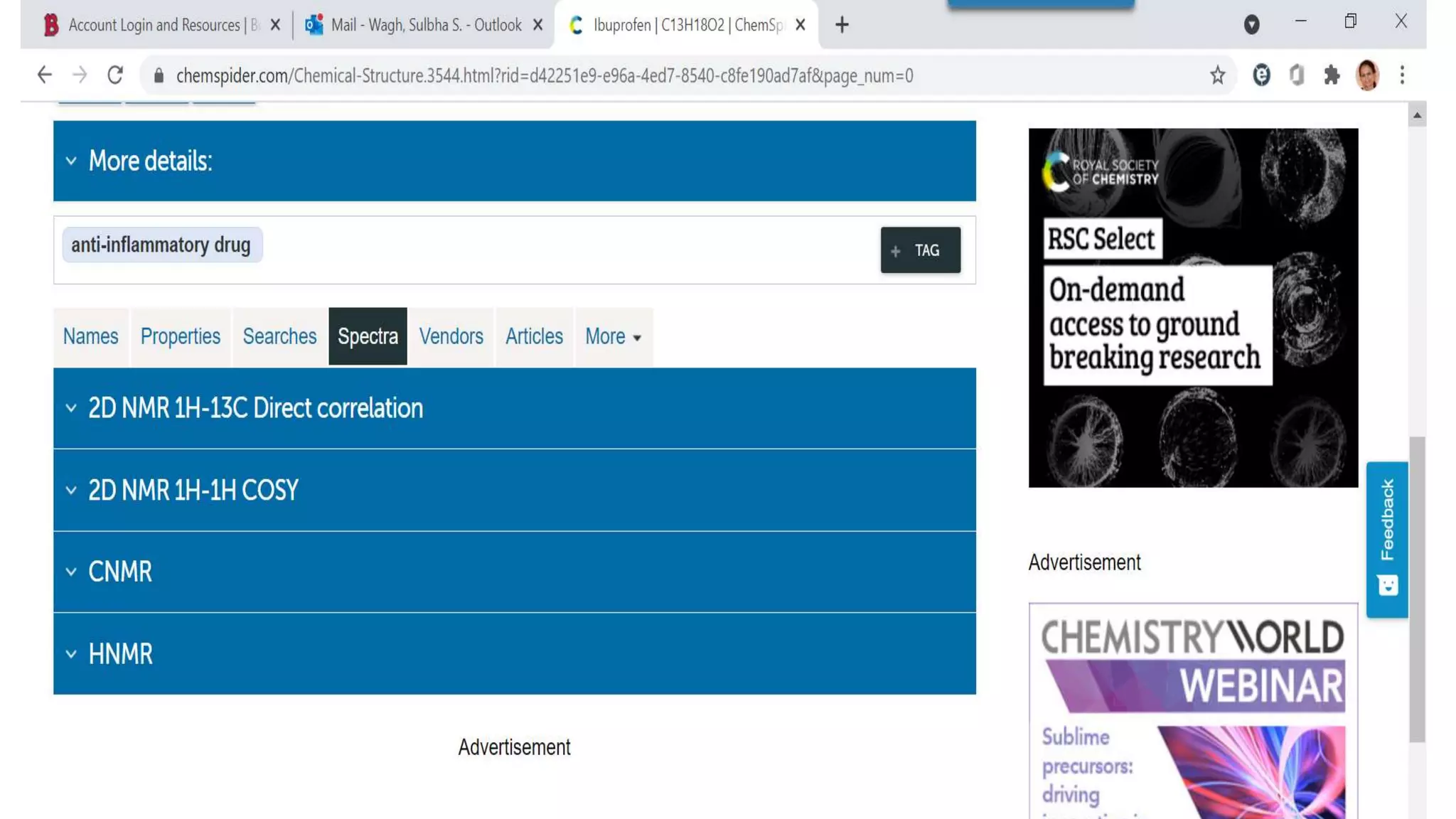
Task: Open the More dropdown tab
Action: (613, 336)
